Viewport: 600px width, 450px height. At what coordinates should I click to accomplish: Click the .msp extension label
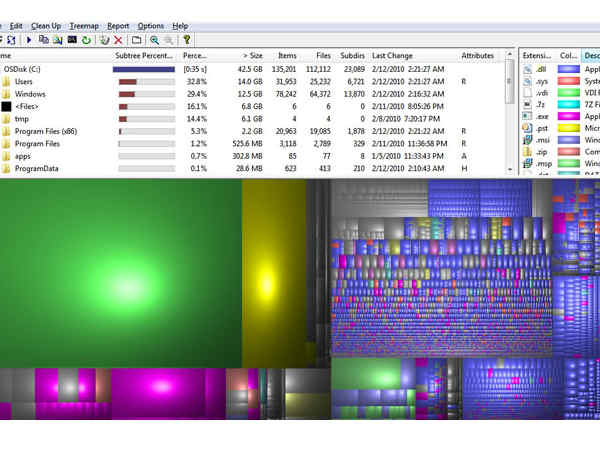point(544,164)
